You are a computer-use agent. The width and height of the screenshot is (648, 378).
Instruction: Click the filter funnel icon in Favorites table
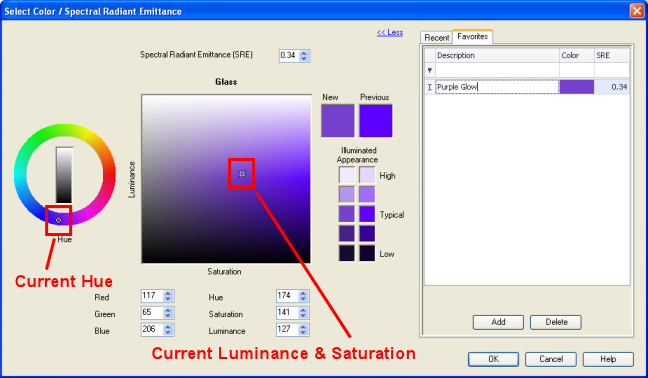[x=430, y=70]
